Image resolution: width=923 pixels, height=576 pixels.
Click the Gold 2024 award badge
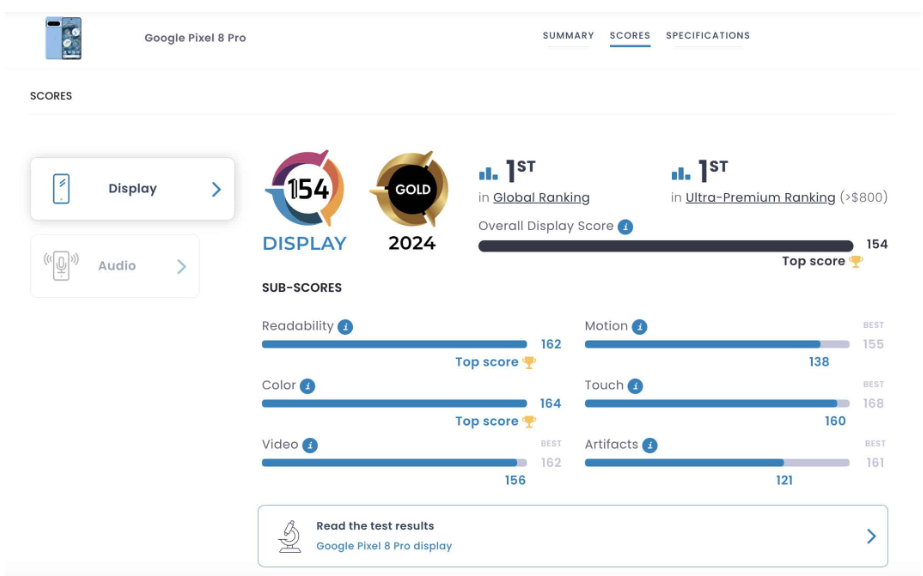411,201
